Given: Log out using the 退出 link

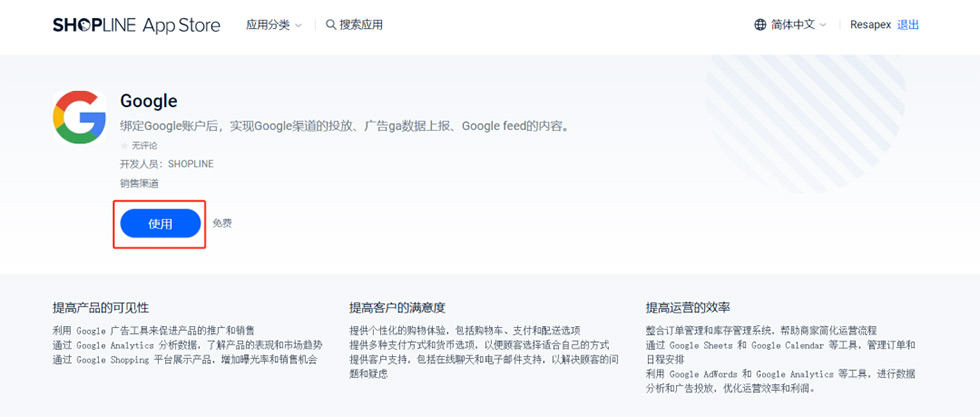Looking at the screenshot, I should [x=908, y=25].
